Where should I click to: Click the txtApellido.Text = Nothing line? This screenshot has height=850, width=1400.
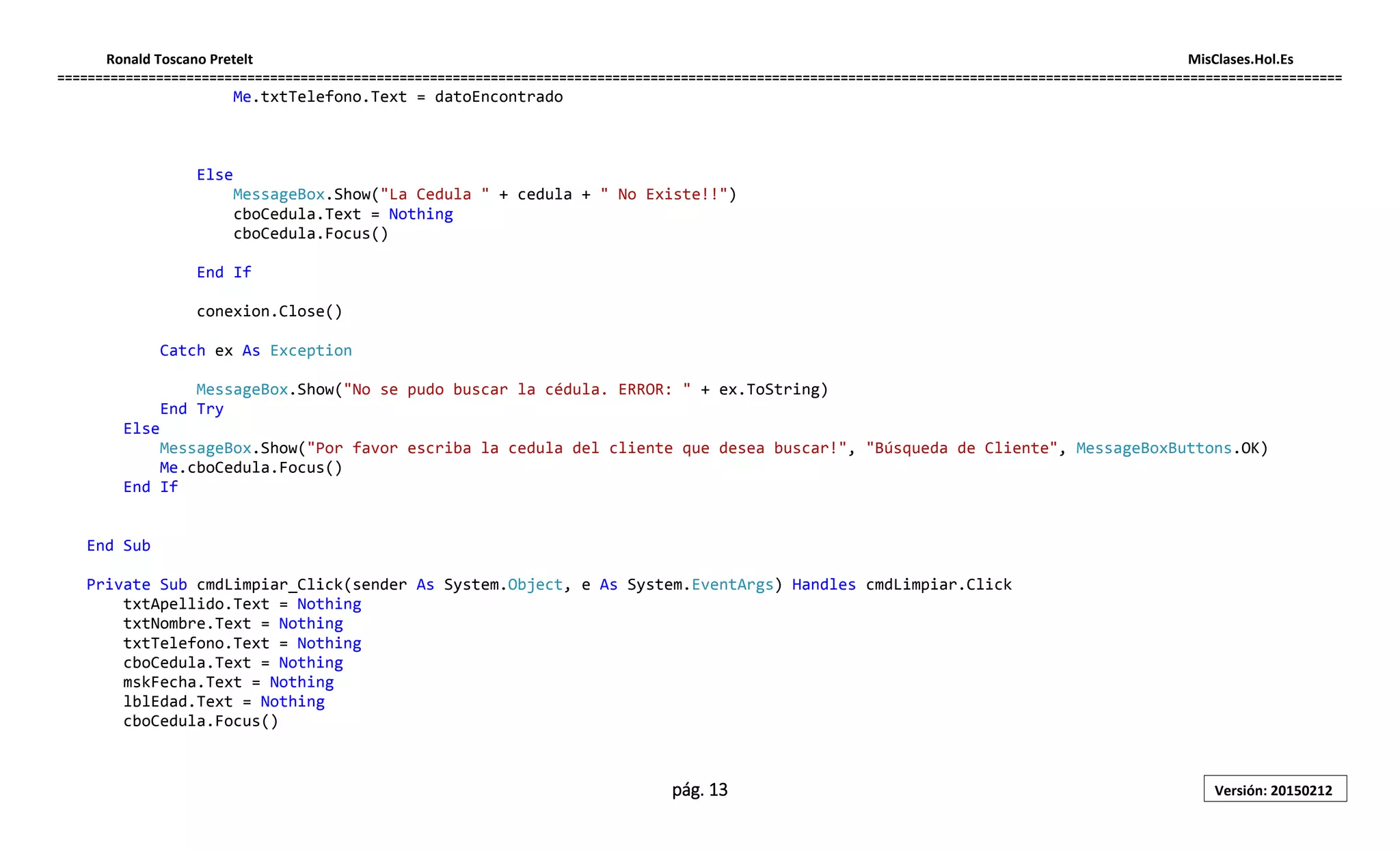click(x=242, y=604)
